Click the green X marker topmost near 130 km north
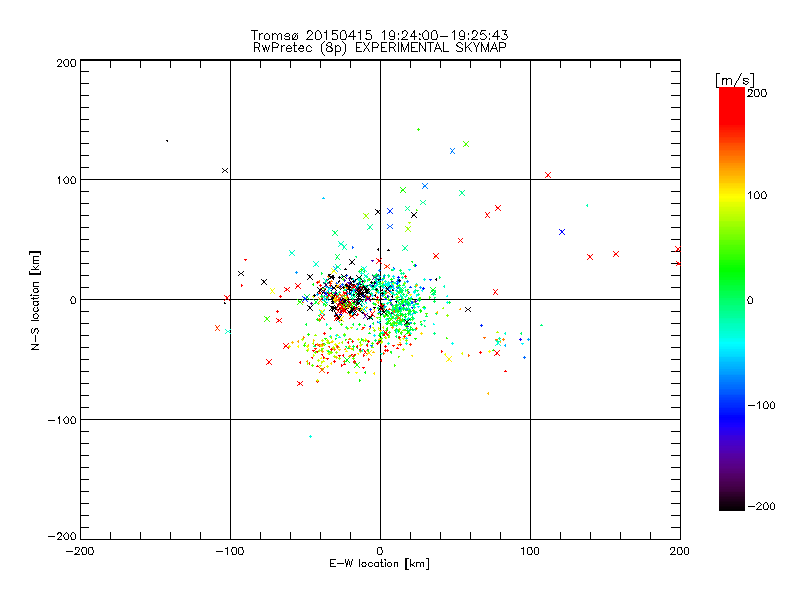800x600 pixels. tap(466, 144)
